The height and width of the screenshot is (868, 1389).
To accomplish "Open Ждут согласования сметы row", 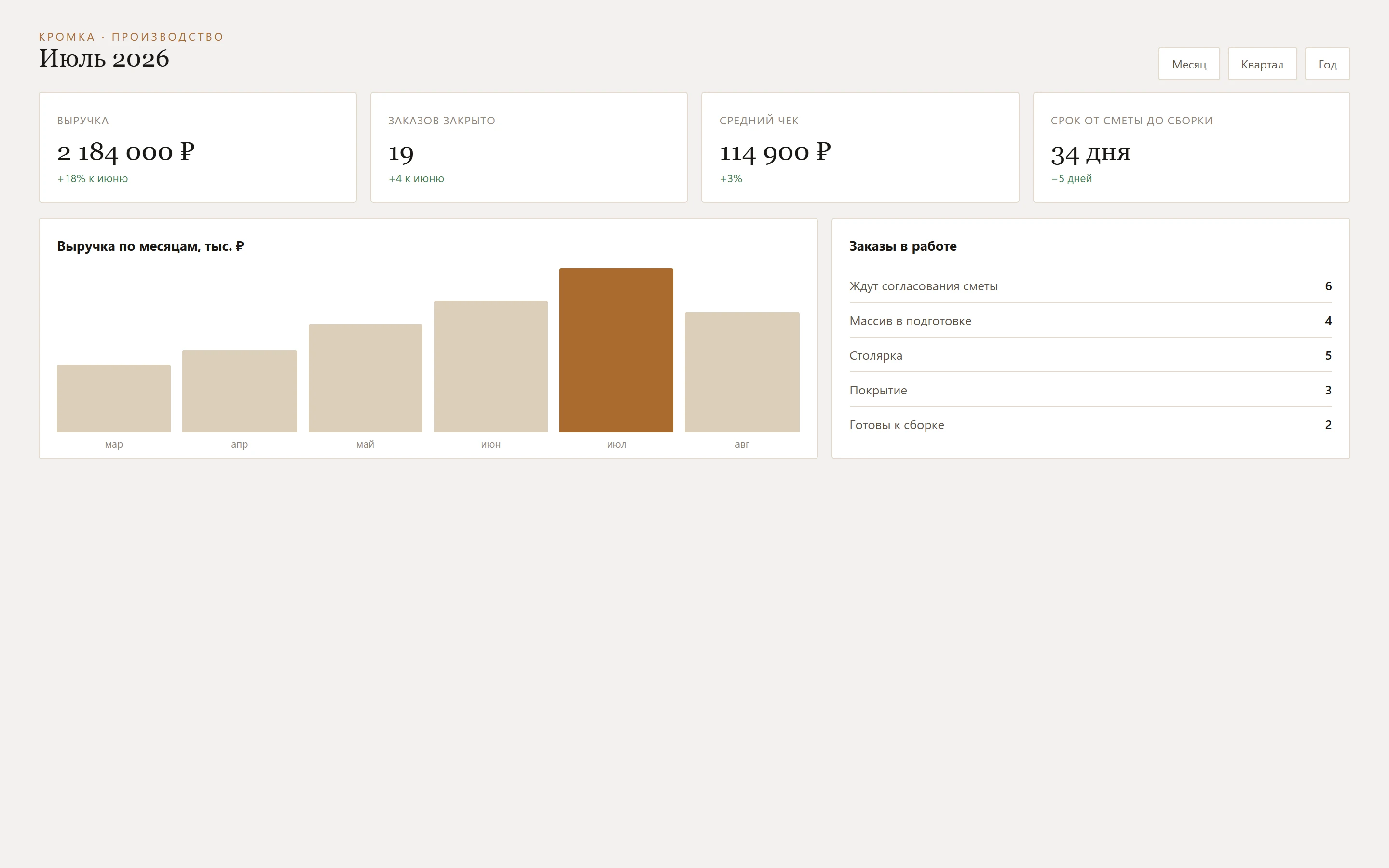I will coord(1090,286).
